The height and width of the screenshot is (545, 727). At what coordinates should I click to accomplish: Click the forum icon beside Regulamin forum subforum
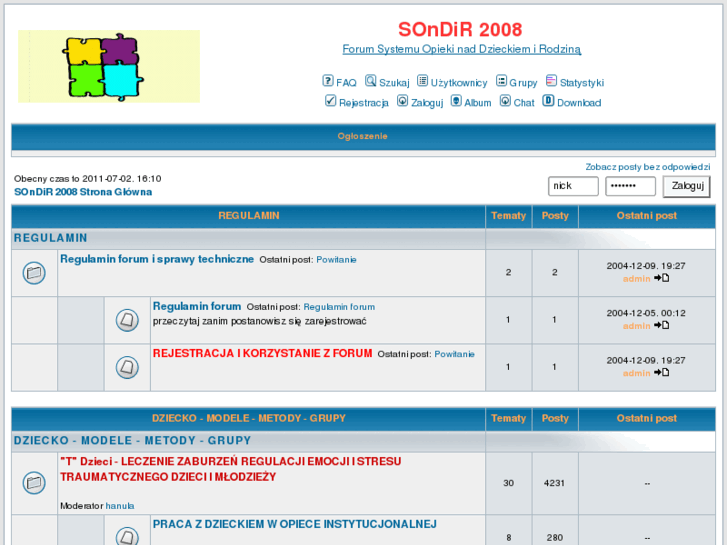tap(127, 320)
